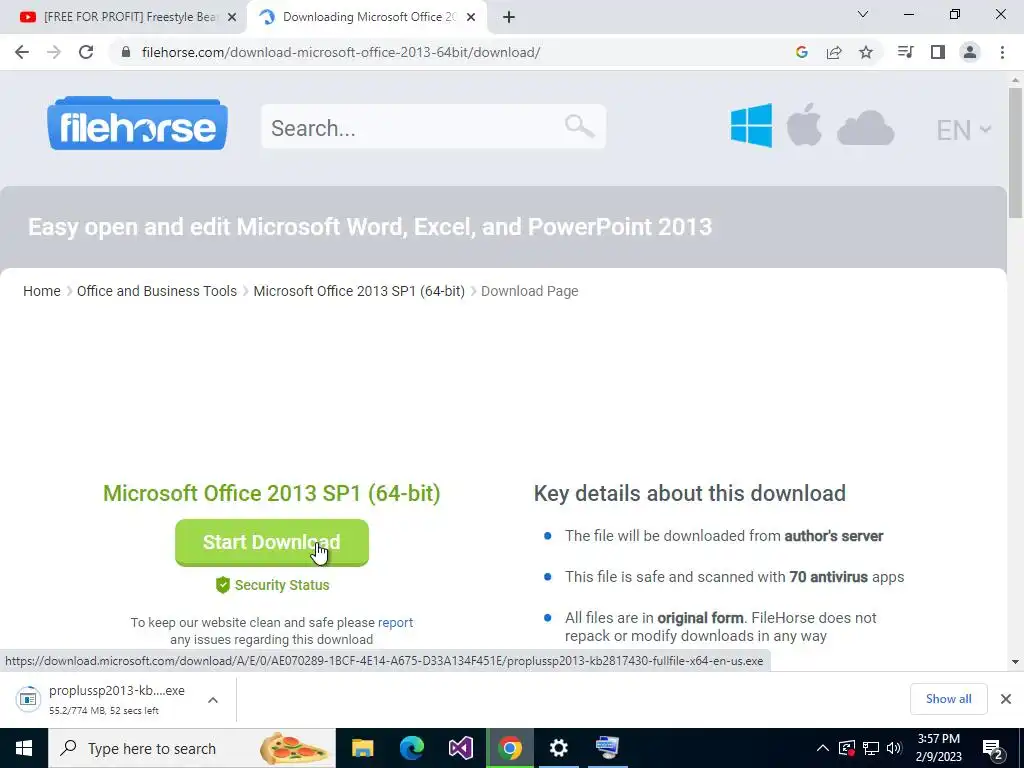The width and height of the screenshot is (1024, 768).
Task: Open Office and Business Tools breadcrumb
Action: (x=157, y=291)
